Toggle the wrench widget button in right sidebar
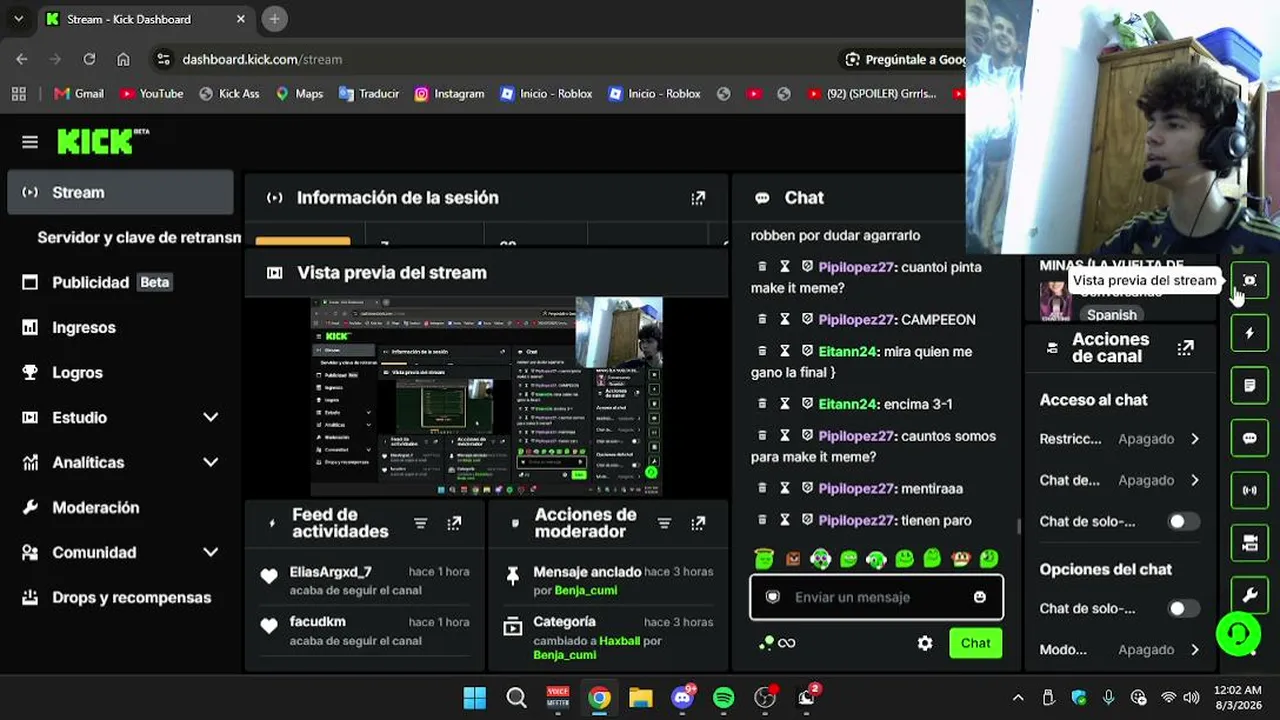The width and height of the screenshot is (1280, 720). tap(1249, 595)
